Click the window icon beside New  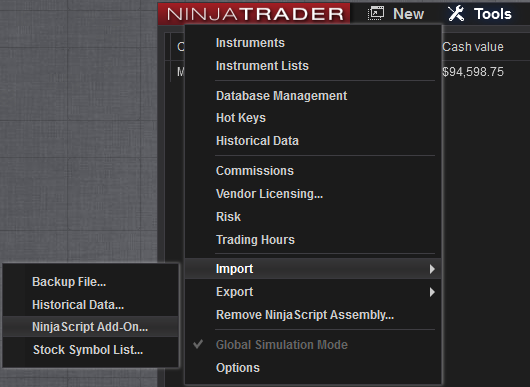tap(376, 14)
